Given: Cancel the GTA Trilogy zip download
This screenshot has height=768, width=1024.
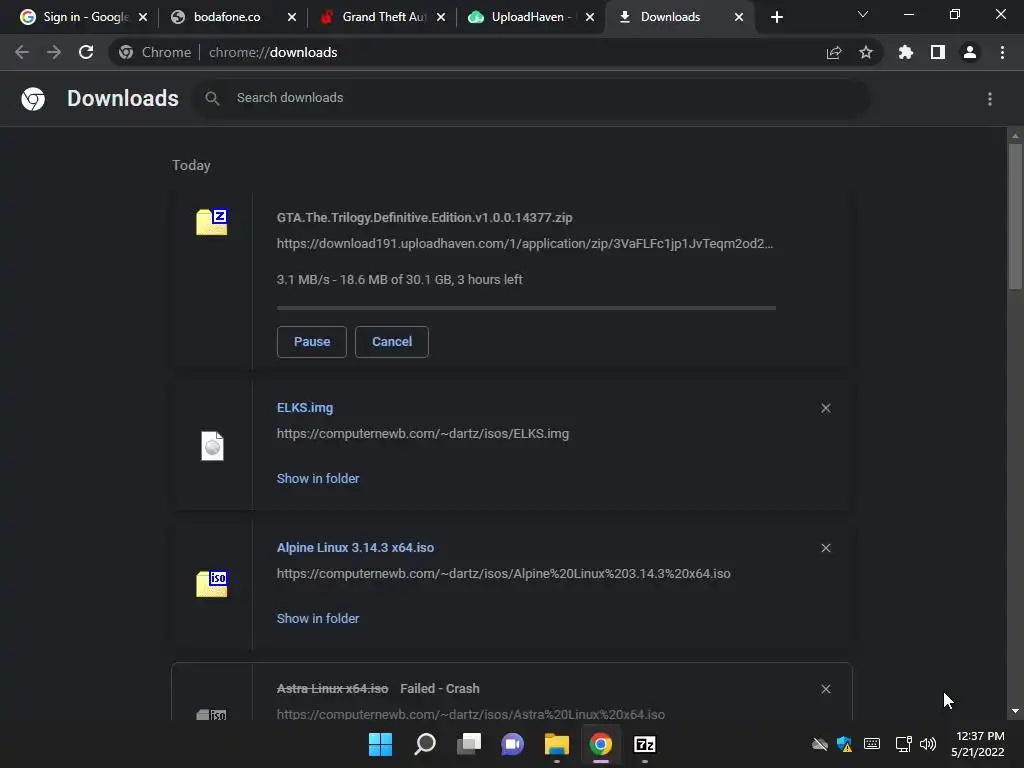Looking at the screenshot, I should pyautogui.click(x=392, y=342).
